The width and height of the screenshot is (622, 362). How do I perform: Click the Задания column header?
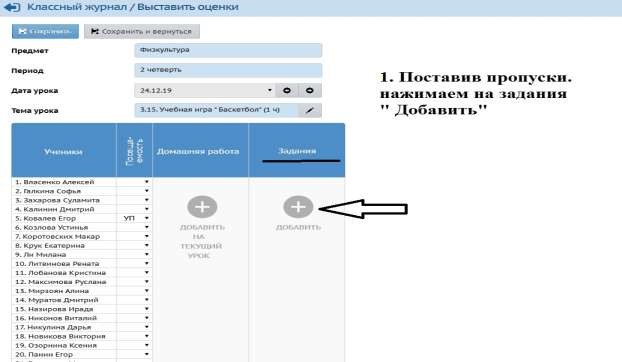297,150
